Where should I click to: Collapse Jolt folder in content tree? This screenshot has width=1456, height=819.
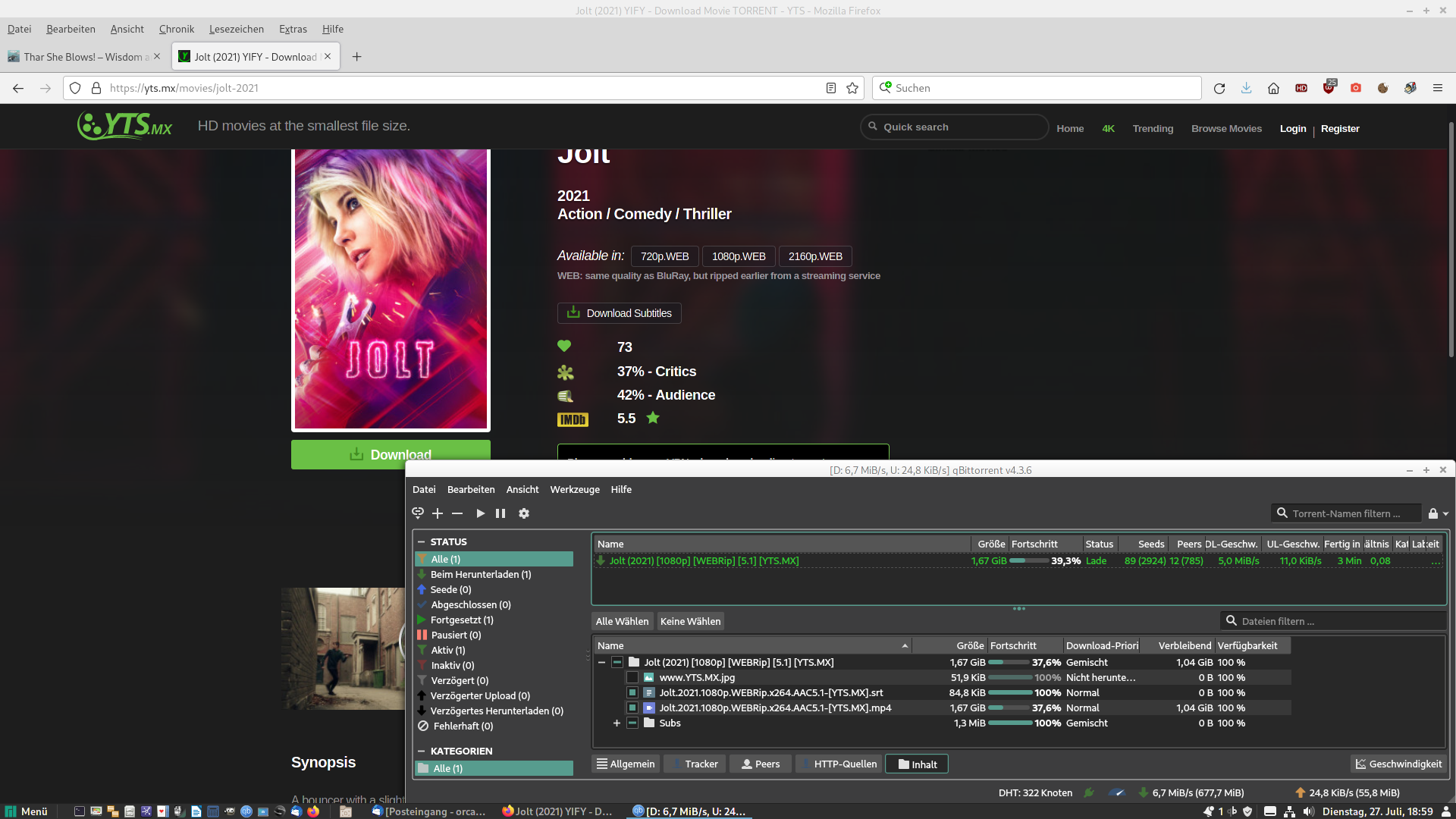(602, 662)
